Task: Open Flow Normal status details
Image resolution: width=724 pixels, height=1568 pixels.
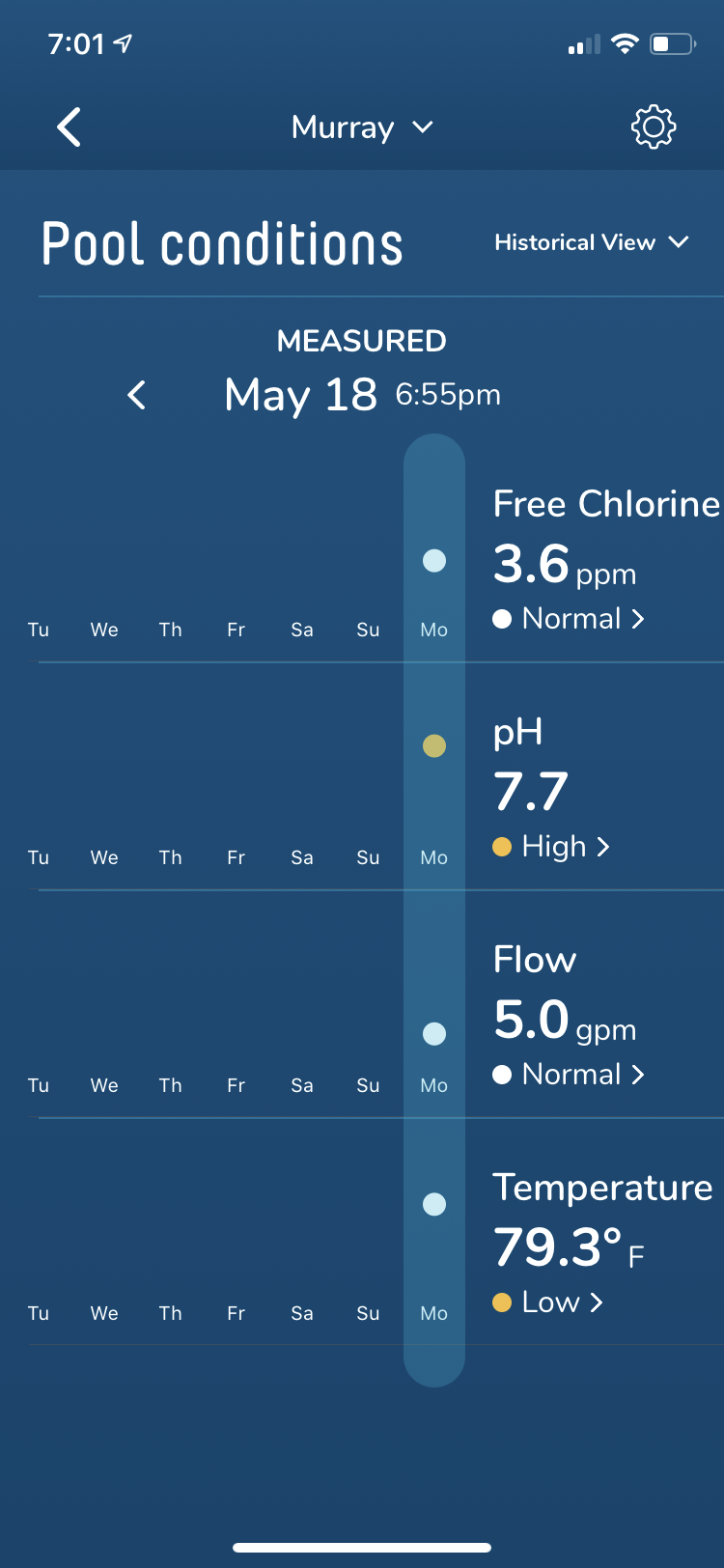Action: point(569,1075)
